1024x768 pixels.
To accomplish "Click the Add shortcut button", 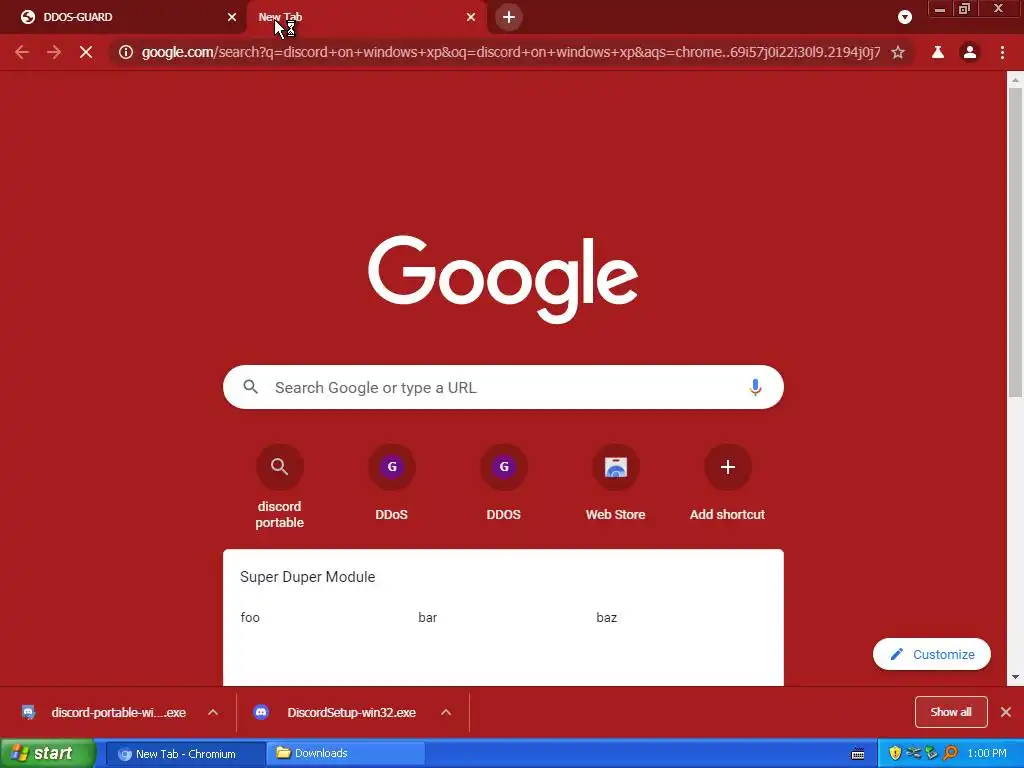I will [728, 483].
